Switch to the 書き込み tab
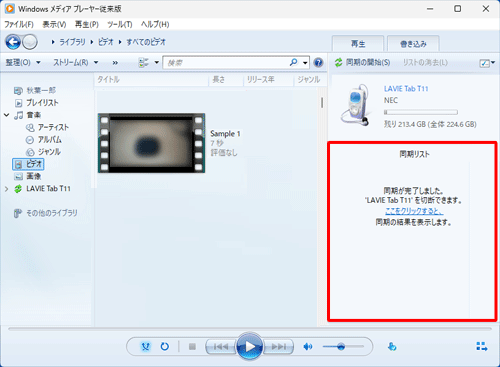 (x=413, y=44)
